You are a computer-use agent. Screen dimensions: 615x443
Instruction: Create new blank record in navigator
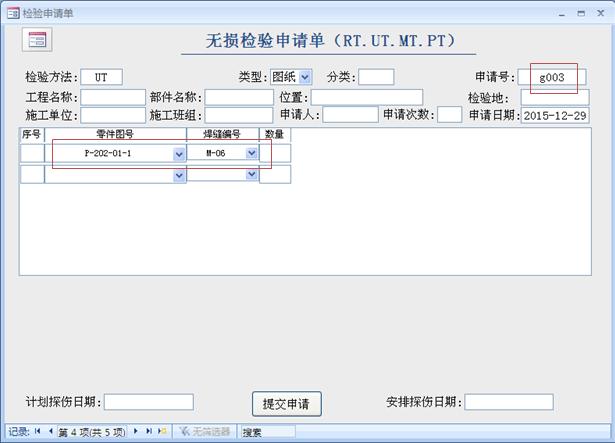point(162,432)
